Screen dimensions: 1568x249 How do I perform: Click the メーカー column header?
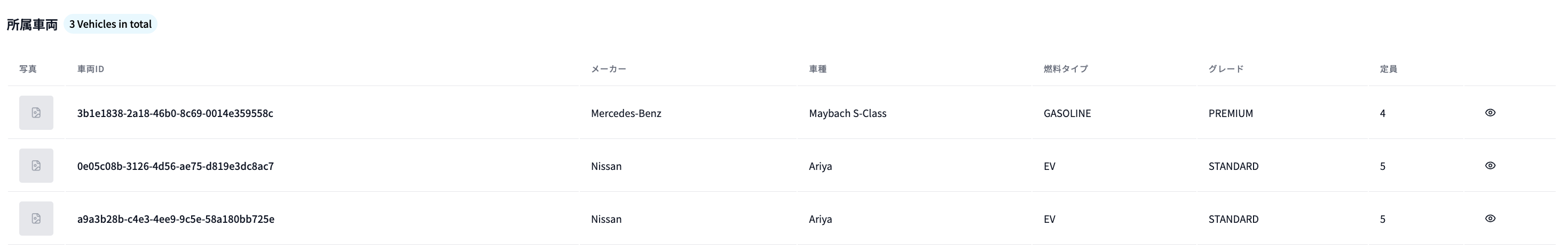[x=608, y=69]
